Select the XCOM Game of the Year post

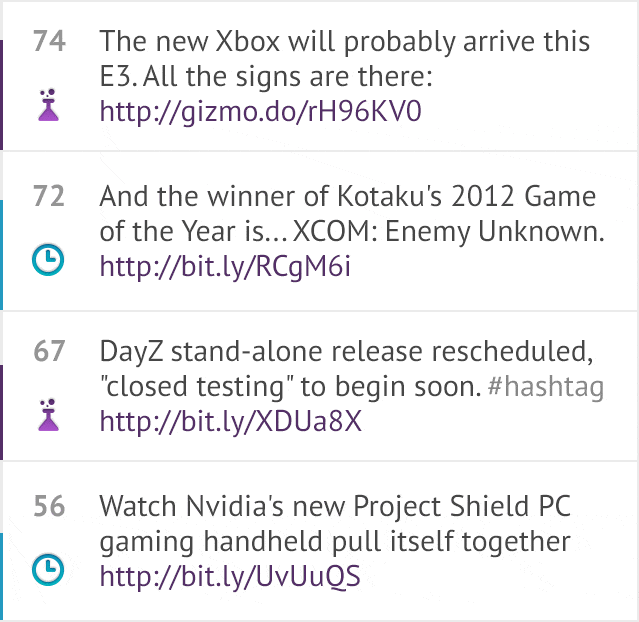pos(352,214)
